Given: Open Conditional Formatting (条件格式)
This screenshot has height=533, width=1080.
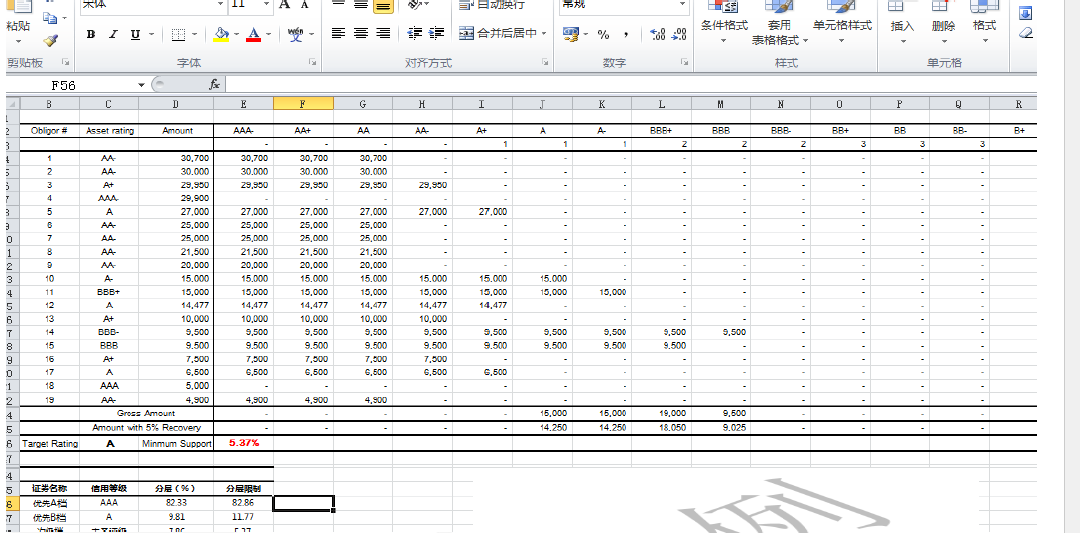Looking at the screenshot, I should pyautogui.click(x=724, y=24).
